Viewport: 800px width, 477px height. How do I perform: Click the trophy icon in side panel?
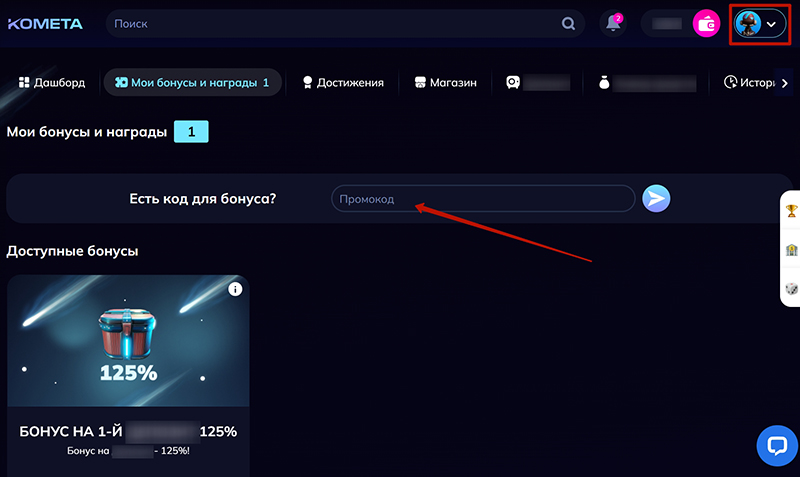pos(790,211)
